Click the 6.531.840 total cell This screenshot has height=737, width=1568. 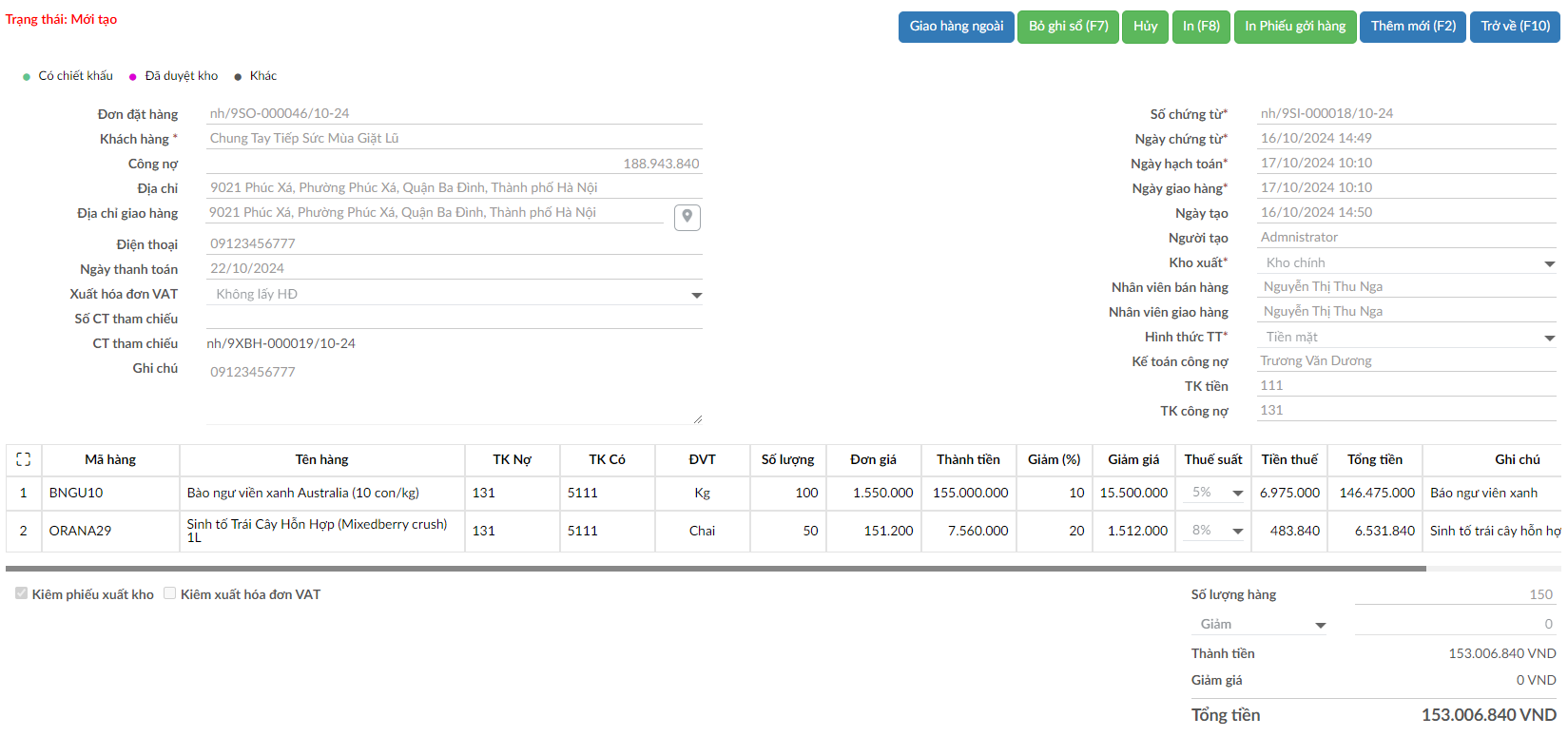(x=1375, y=531)
